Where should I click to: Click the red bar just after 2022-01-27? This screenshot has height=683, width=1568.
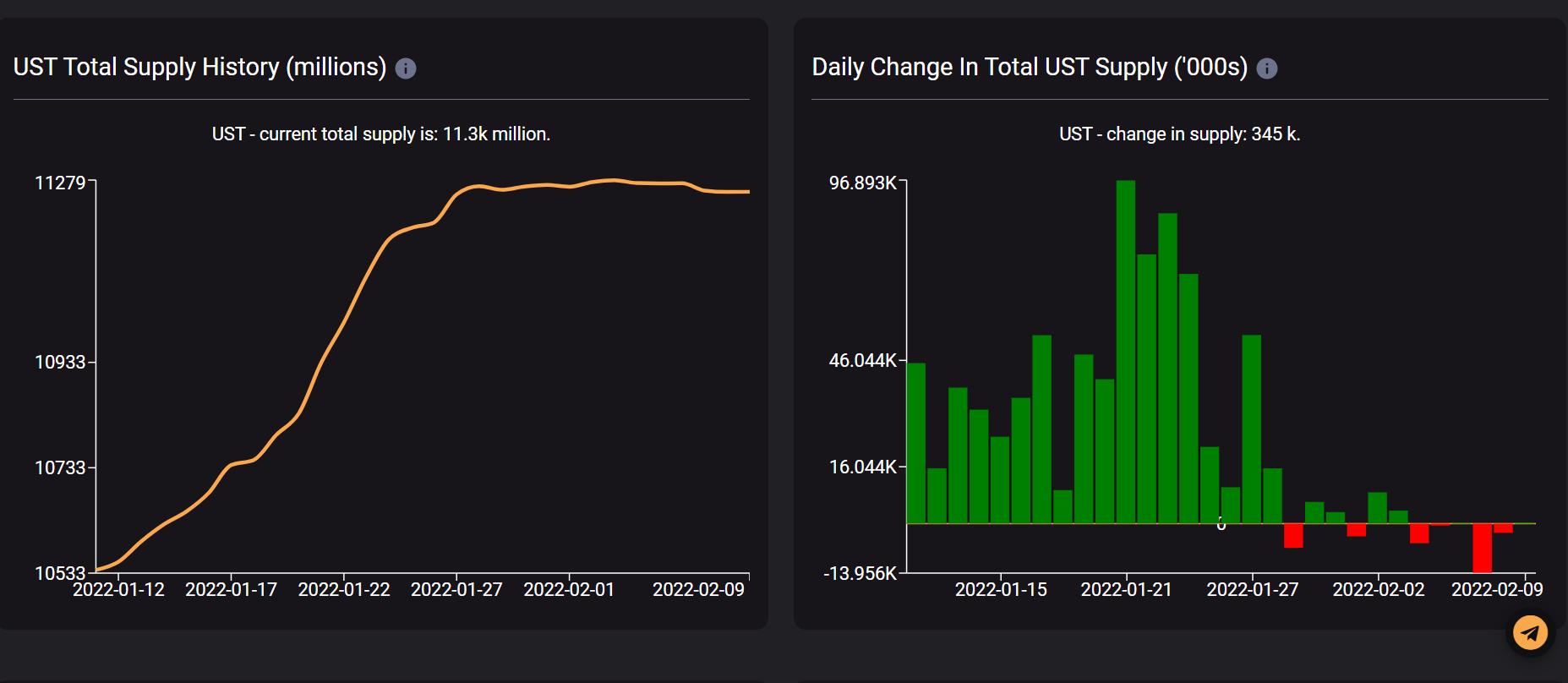(x=1293, y=535)
